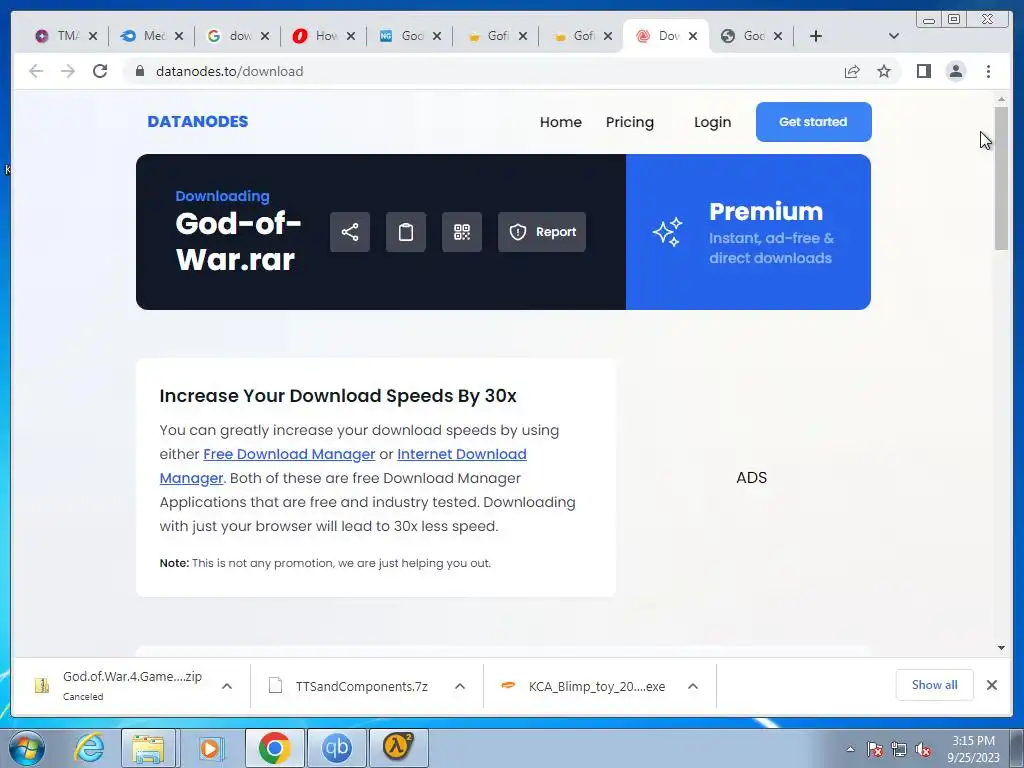Screen dimensions: 1024x768
Task: Show all downloads
Action: (x=935, y=684)
